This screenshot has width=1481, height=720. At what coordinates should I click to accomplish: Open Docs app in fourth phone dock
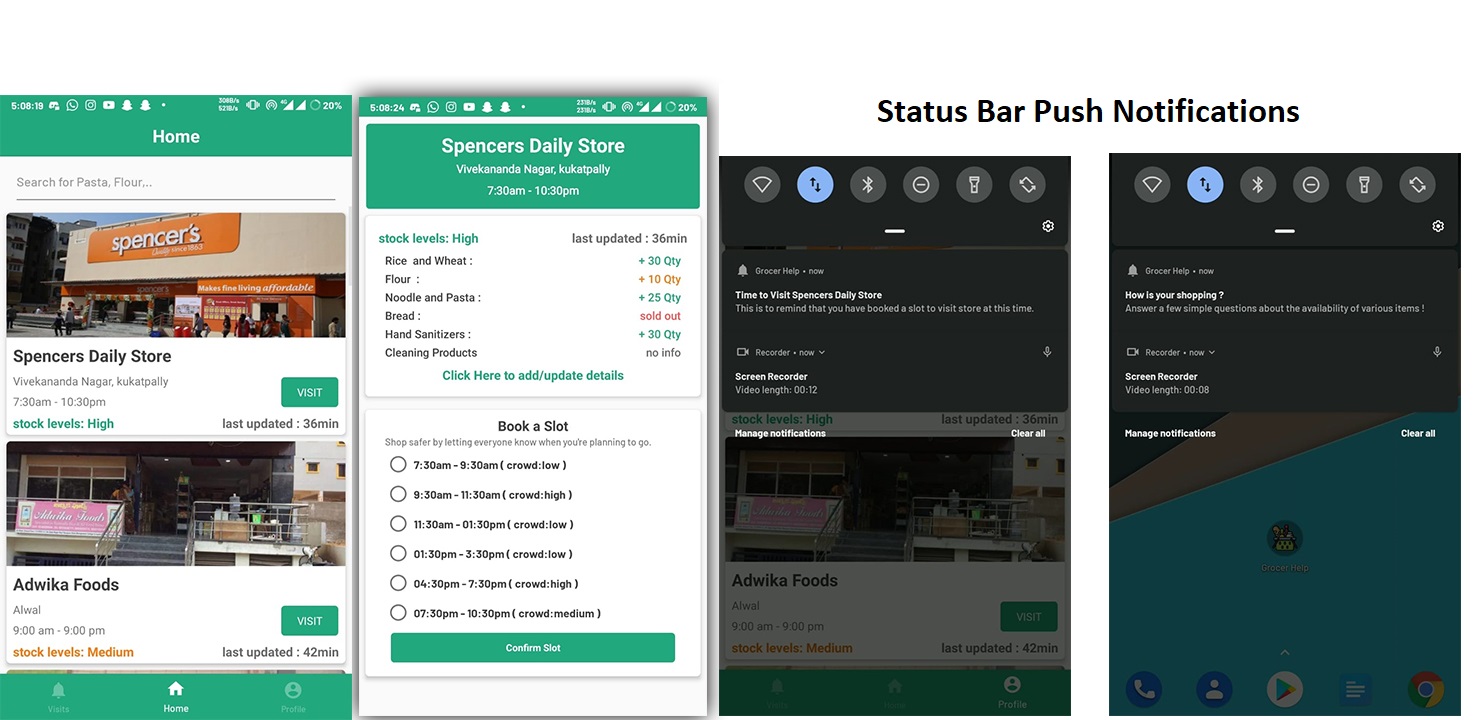click(1356, 690)
